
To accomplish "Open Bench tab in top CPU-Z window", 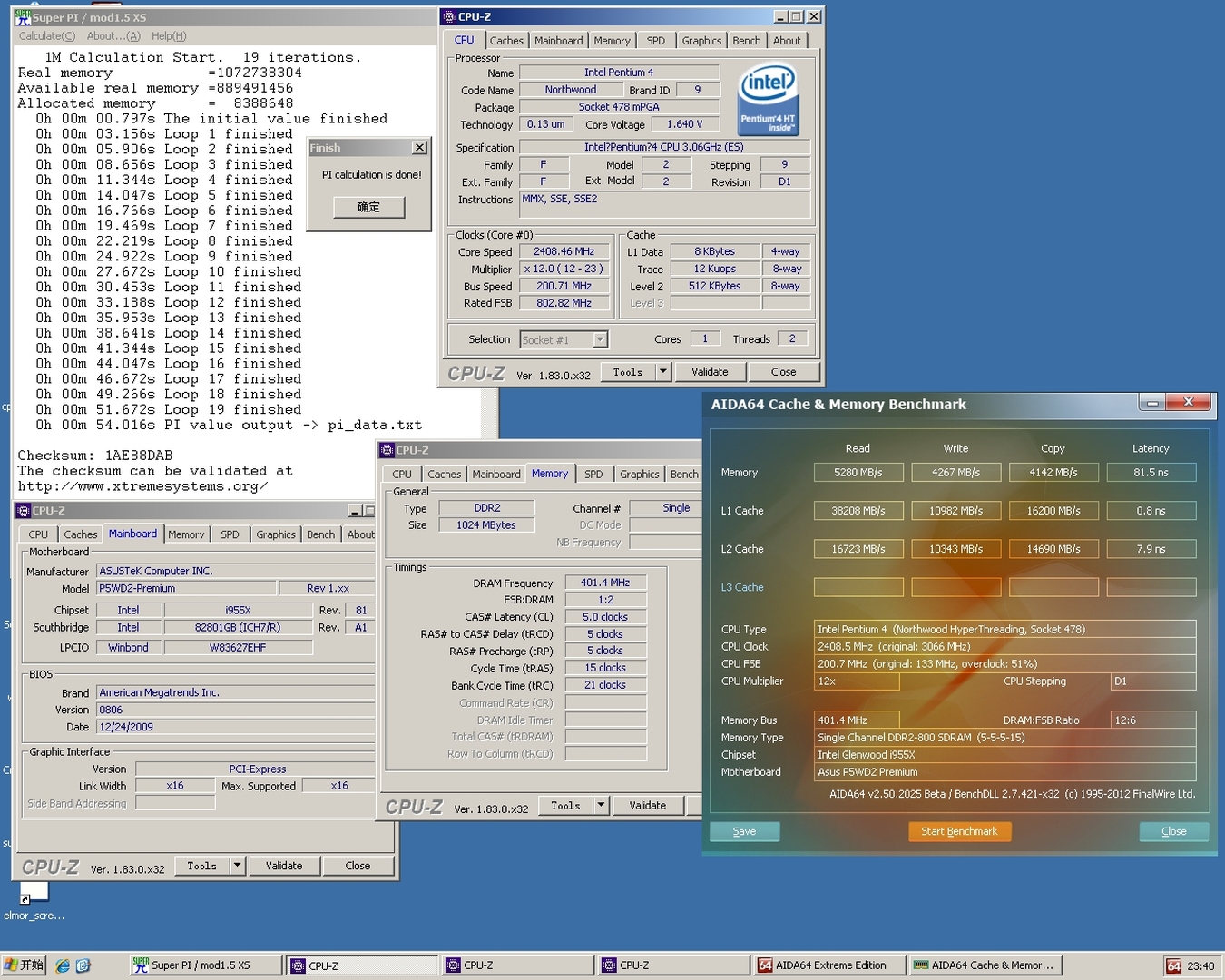I will pyautogui.click(x=746, y=41).
